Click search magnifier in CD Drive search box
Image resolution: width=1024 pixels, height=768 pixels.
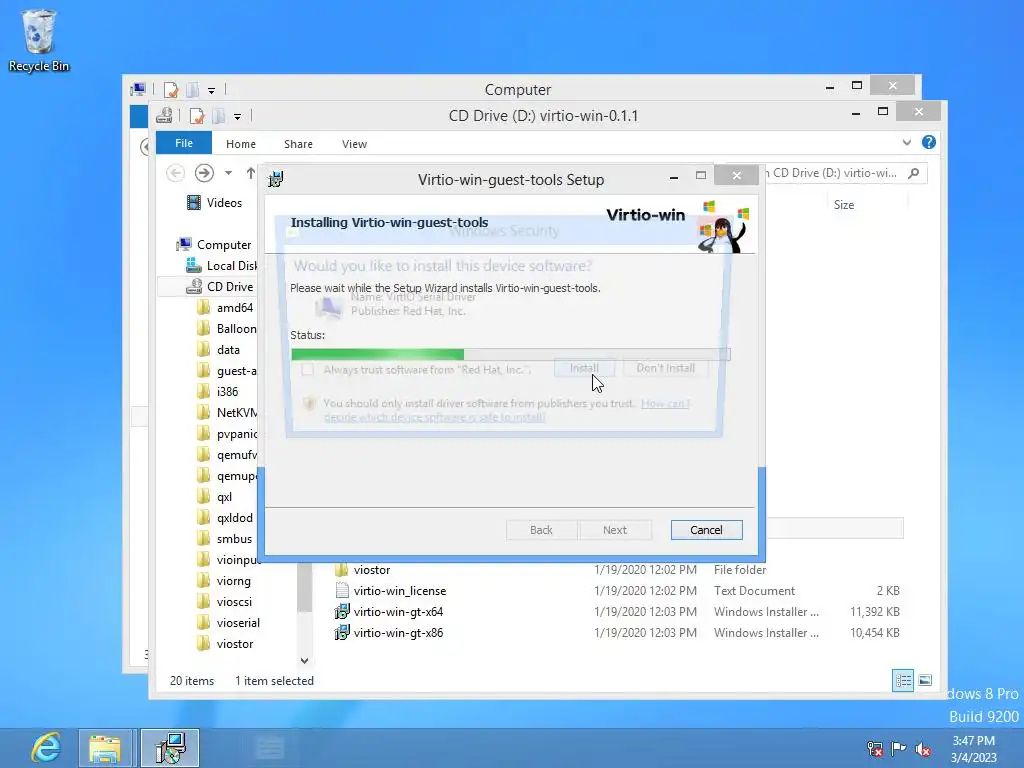click(914, 173)
